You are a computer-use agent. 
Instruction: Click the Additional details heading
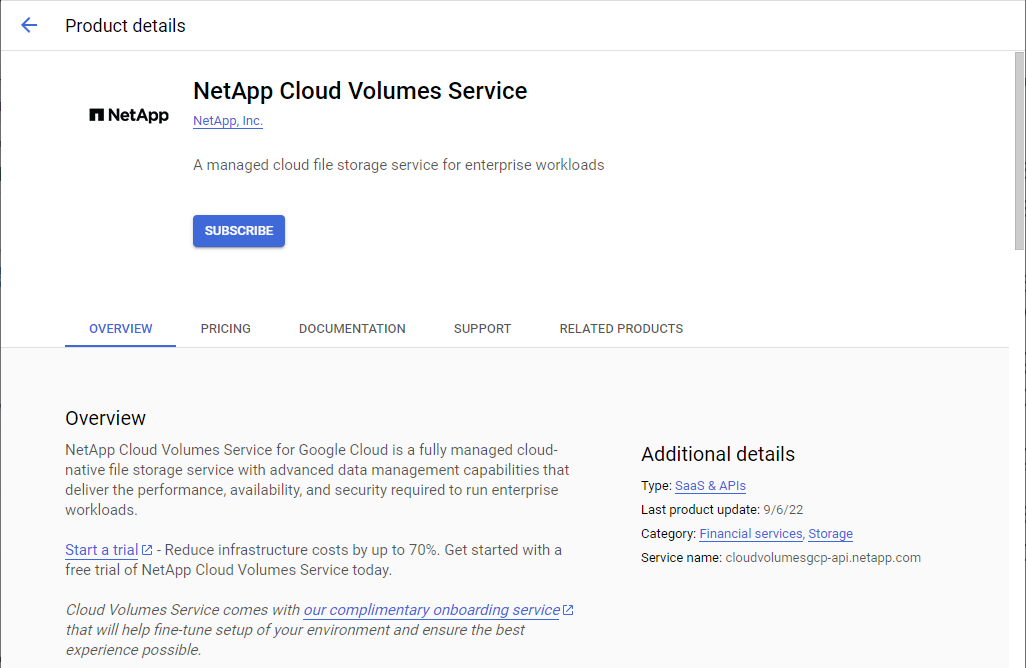pos(718,454)
